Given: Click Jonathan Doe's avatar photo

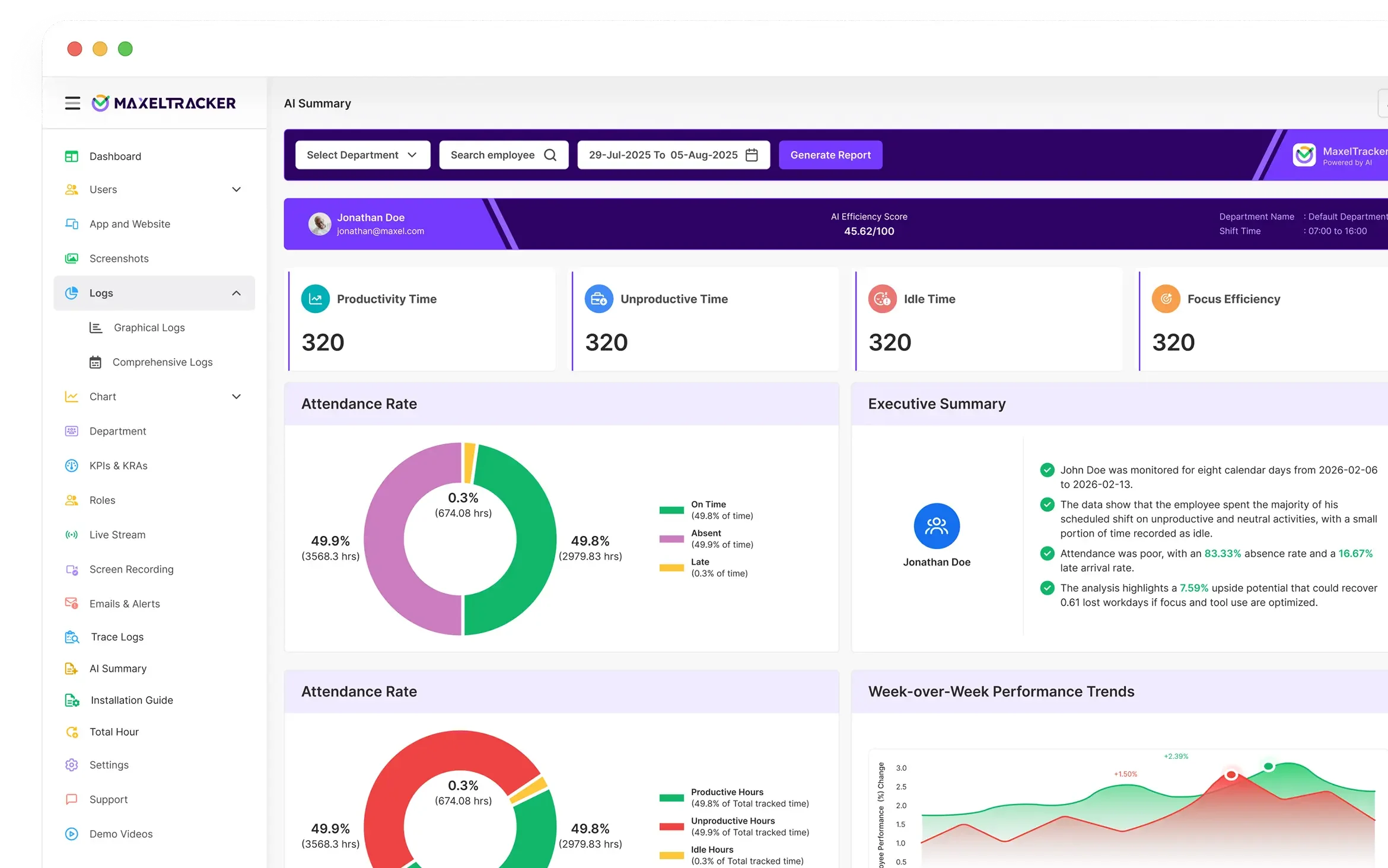Looking at the screenshot, I should click(320, 224).
